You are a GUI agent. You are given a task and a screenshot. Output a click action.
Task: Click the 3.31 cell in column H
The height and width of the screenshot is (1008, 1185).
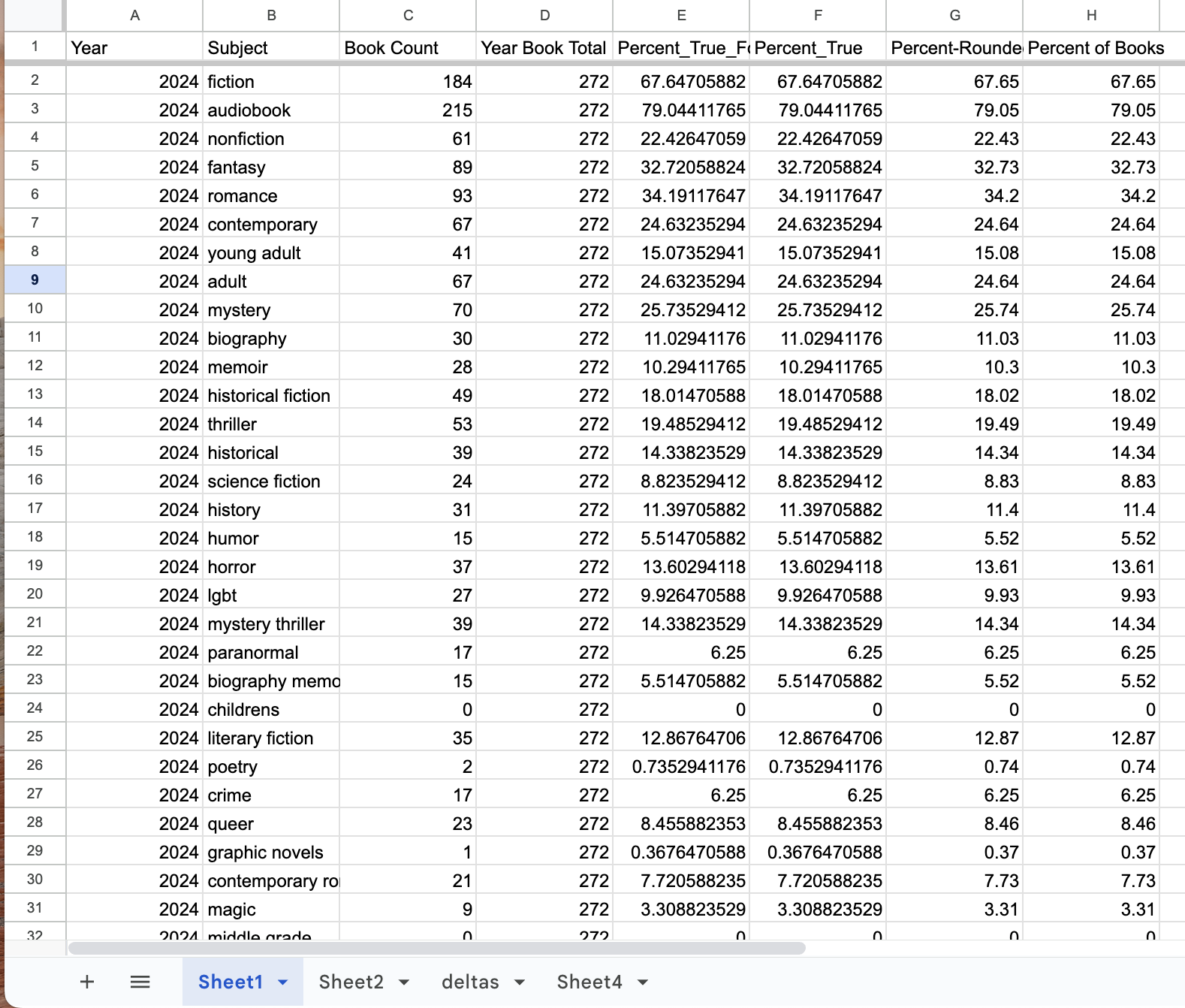pos(1091,909)
